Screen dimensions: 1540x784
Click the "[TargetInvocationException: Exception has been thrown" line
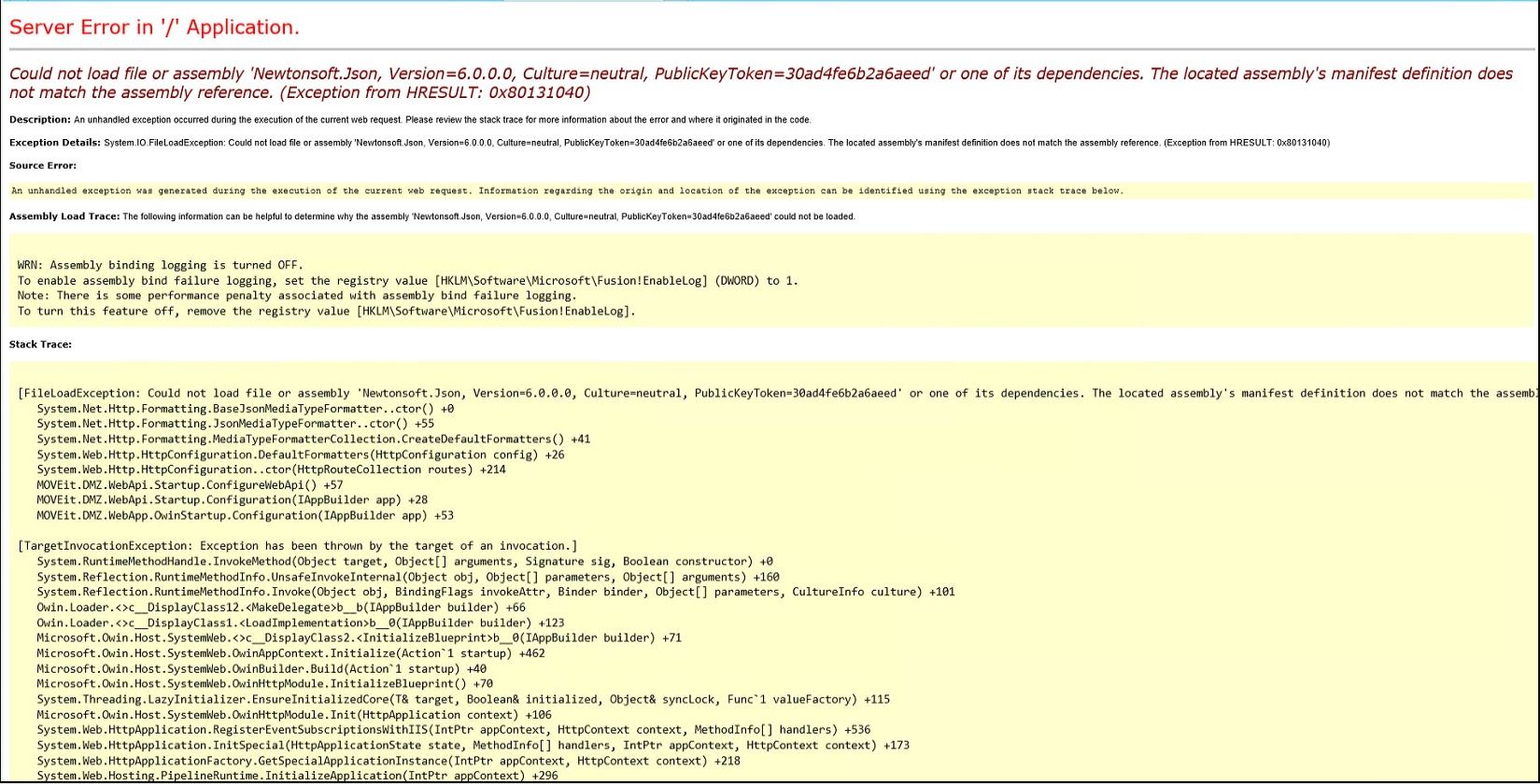[x=298, y=546]
